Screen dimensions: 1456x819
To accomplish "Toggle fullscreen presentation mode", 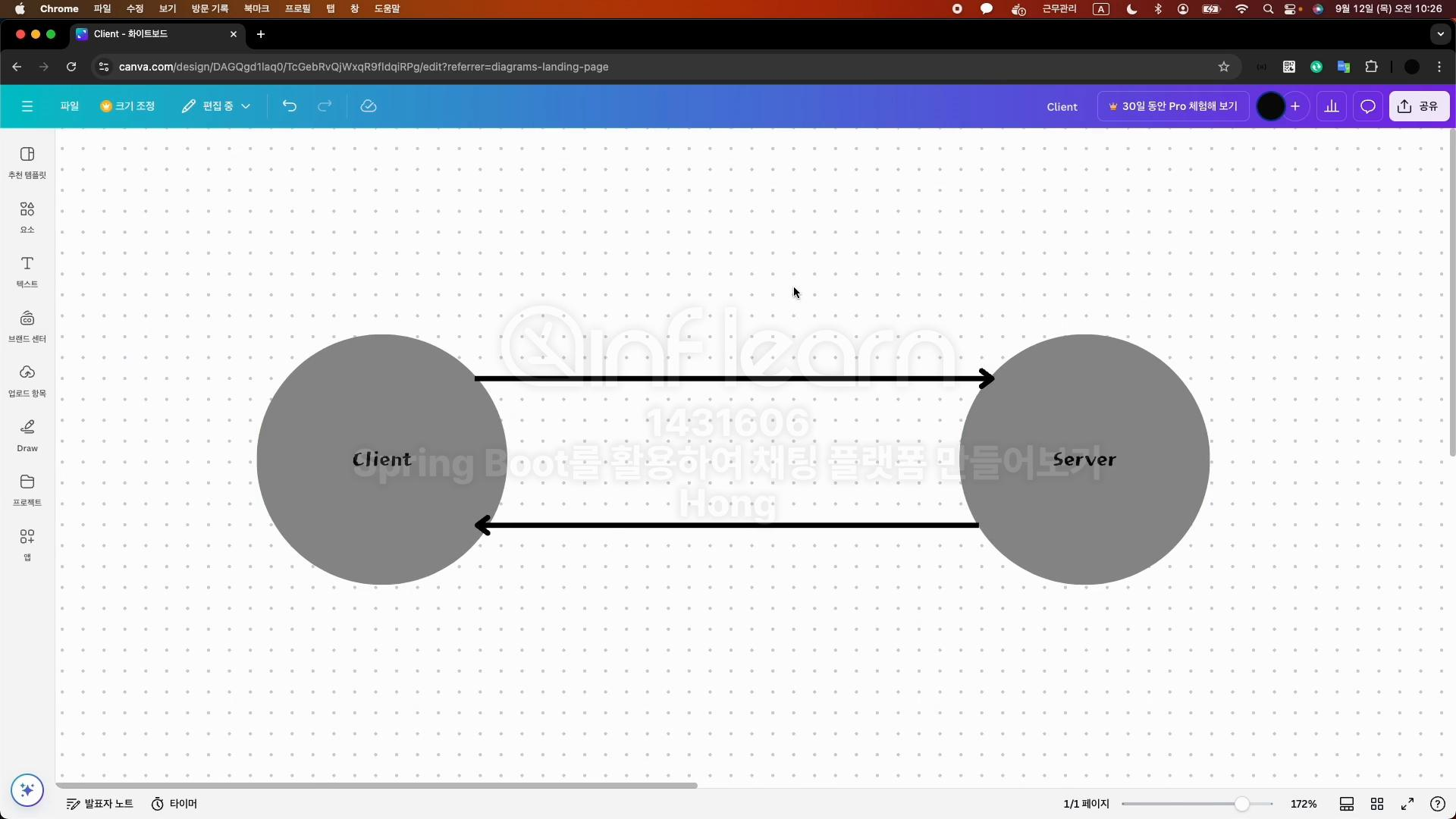I will (1407, 804).
